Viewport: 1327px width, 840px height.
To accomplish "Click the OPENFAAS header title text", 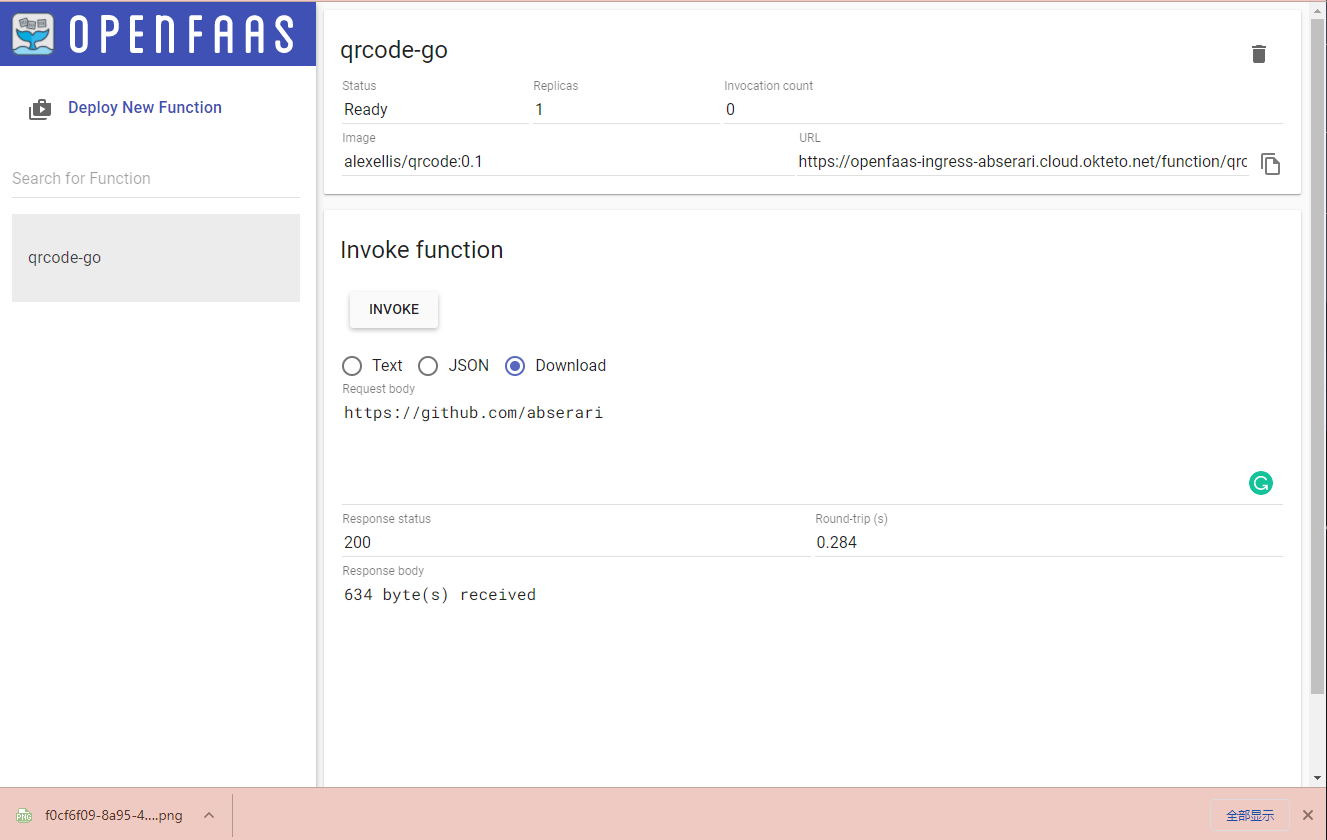I will pos(183,34).
